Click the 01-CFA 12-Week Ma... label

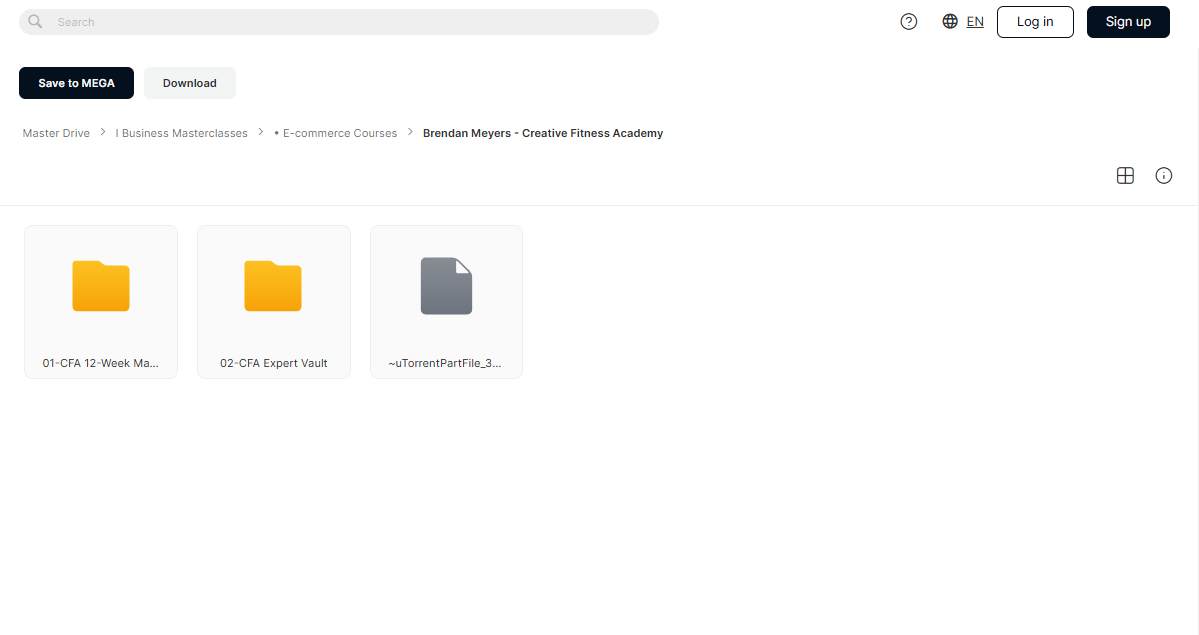(101, 363)
